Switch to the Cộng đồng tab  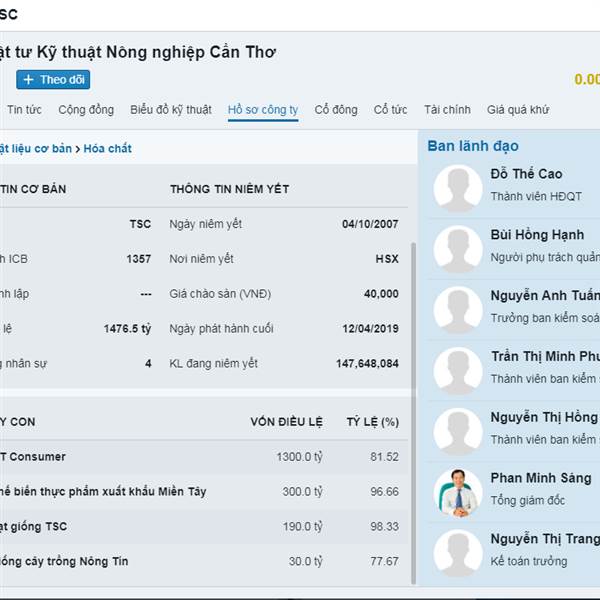[86, 110]
